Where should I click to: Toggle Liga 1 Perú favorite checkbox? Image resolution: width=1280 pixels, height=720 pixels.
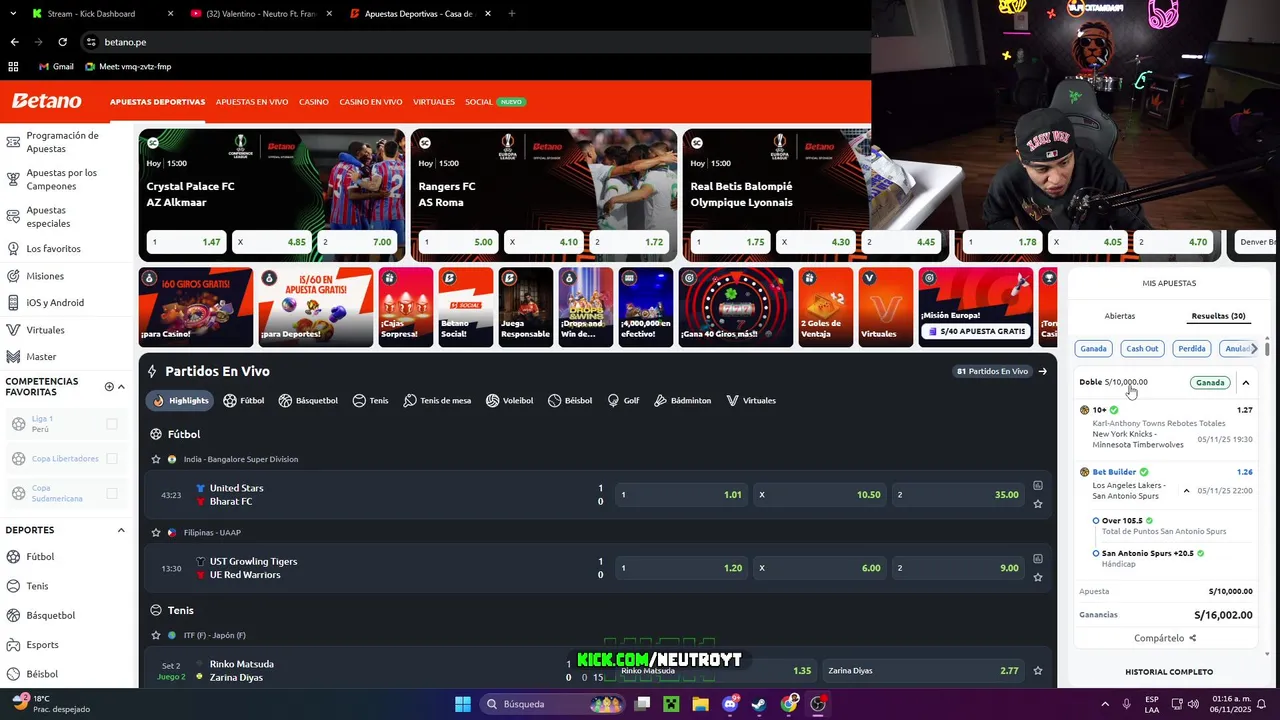coord(112,424)
